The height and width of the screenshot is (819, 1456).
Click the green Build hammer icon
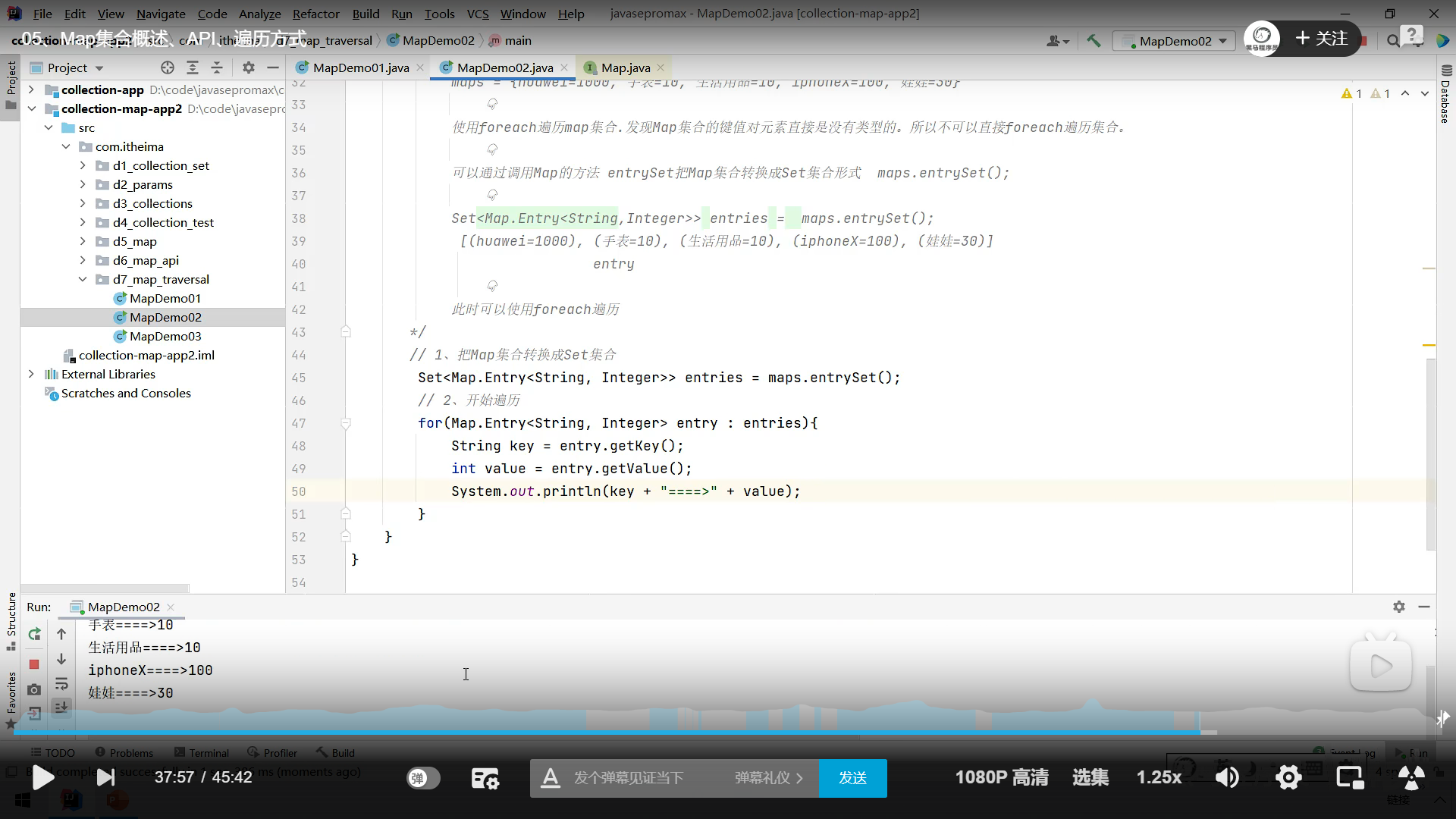point(1094,41)
